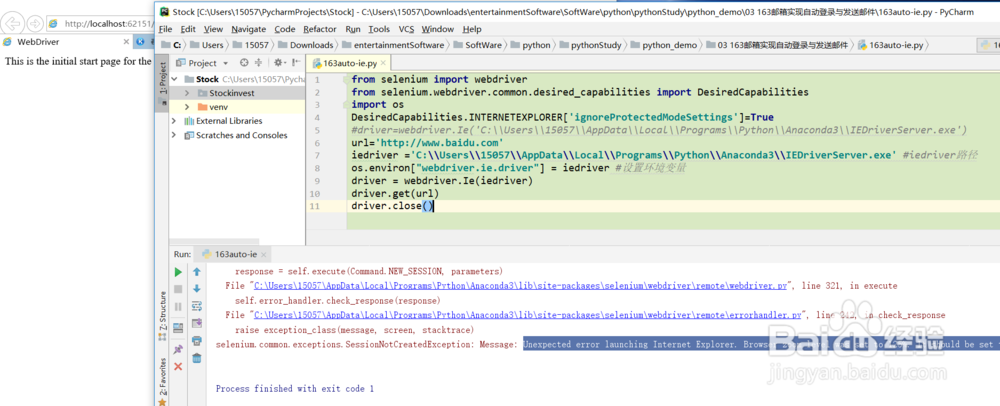This screenshot has height=406, width=1000.
Task: Close WebDriver tab in IE window
Action: click(126, 42)
